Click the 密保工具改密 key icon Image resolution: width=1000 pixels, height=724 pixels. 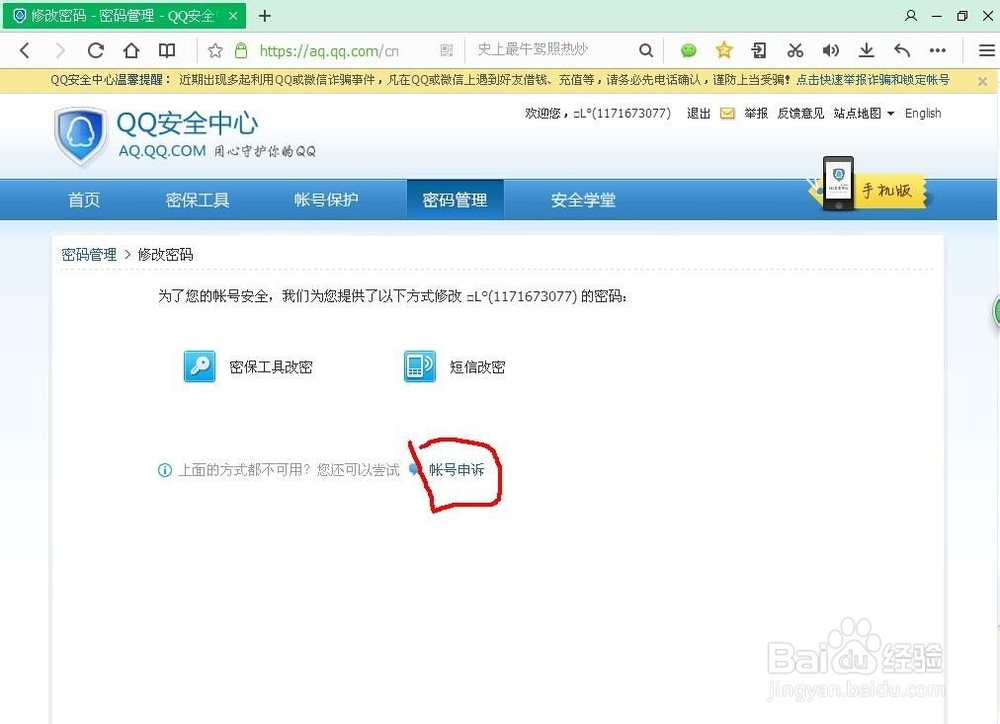[199, 366]
